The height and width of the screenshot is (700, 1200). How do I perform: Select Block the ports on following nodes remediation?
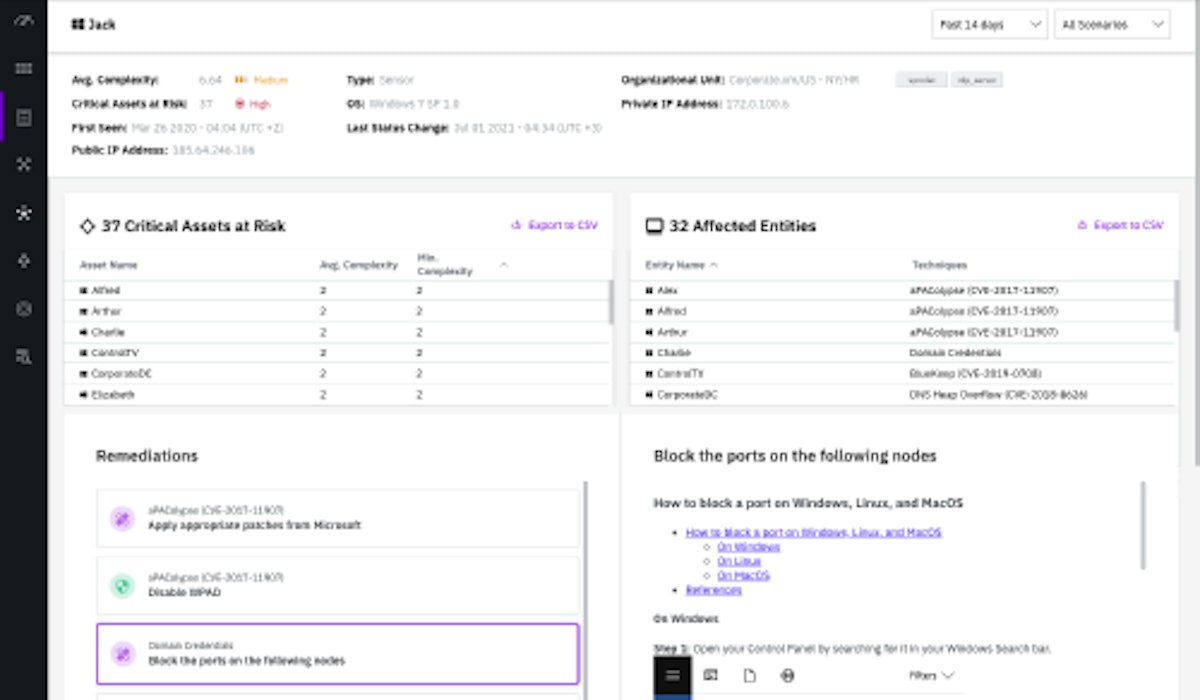click(337, 654)
